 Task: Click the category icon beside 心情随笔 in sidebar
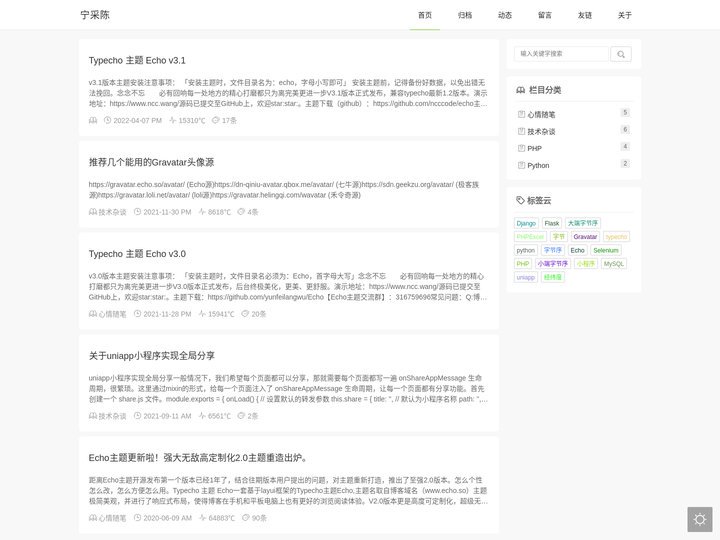tap(521, 114)
